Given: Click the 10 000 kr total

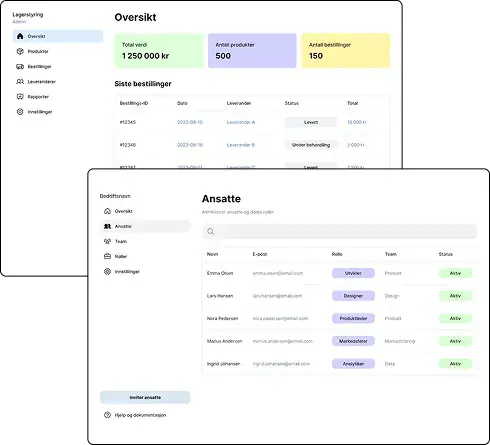Looking at the screenshot, I should click(357, 122).
